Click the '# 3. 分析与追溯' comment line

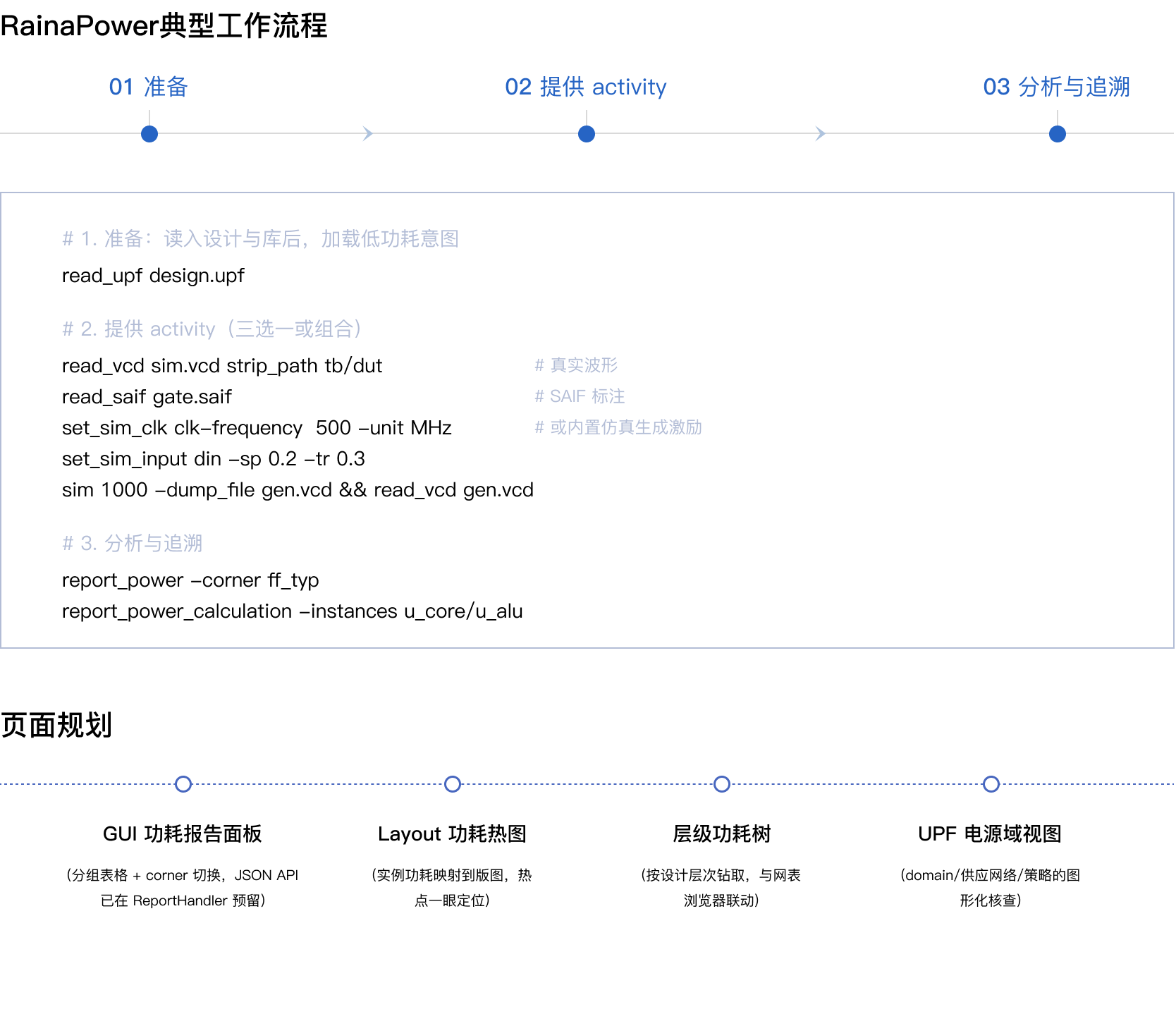(133, 544)
